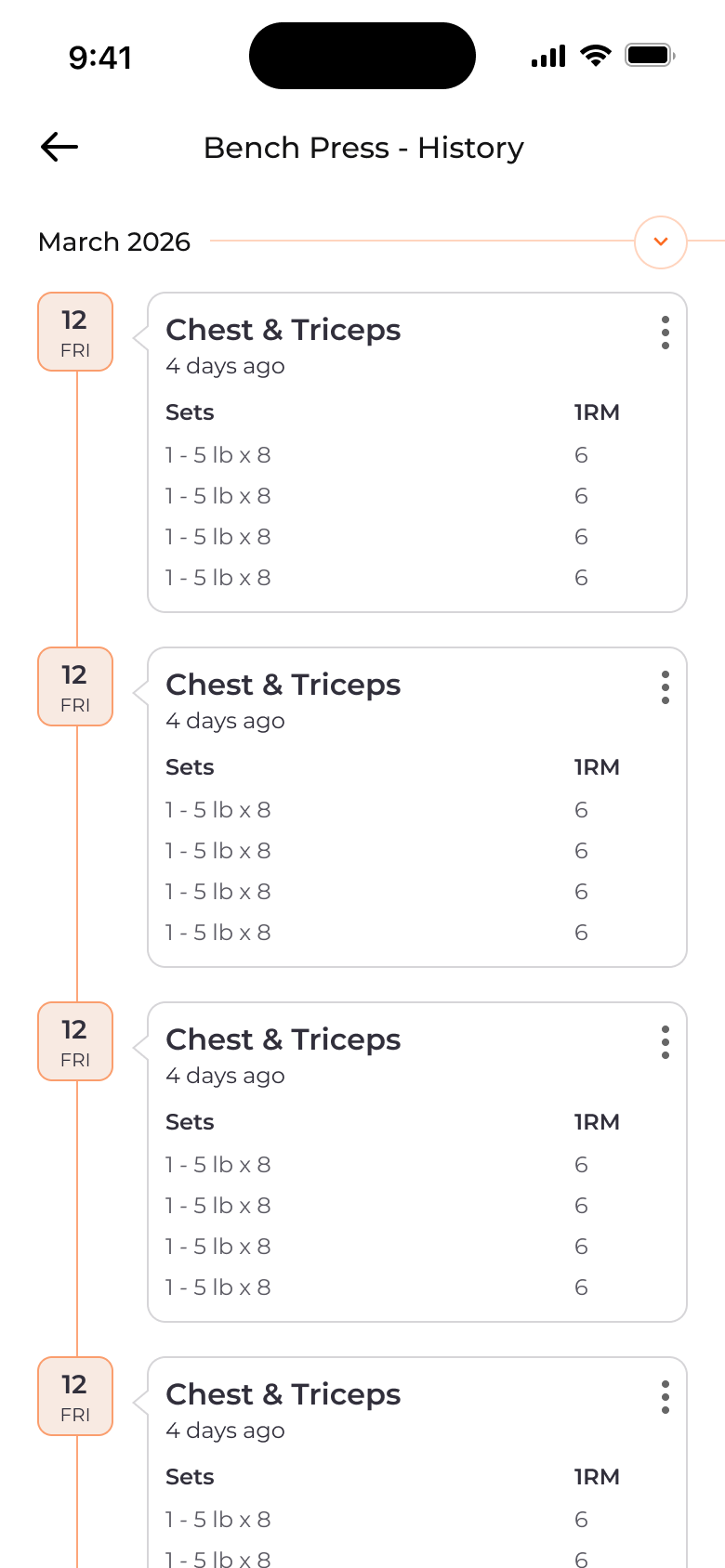Open the third workout card's three-dot menu
Viewport: 725px width, 1568px height.
[x=666, y=1042]
